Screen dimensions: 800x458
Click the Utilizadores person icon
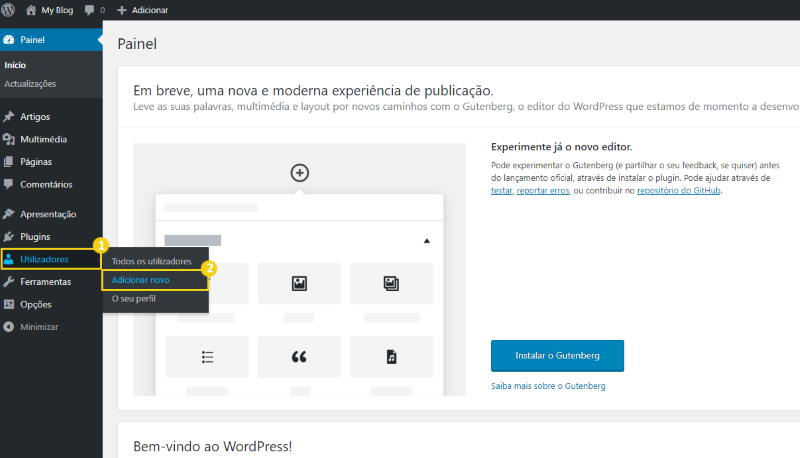[9, 260]
